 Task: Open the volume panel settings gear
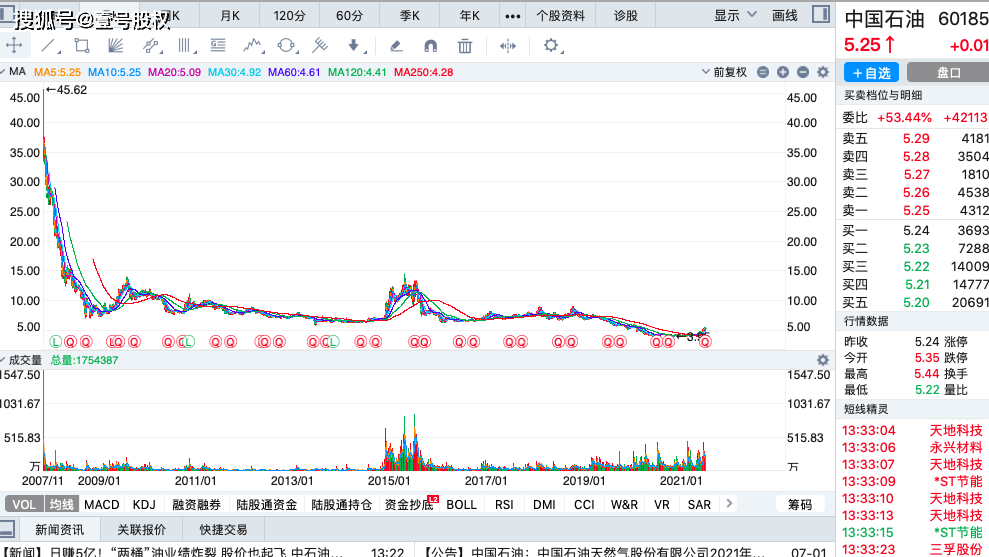(x=823, y=360)
